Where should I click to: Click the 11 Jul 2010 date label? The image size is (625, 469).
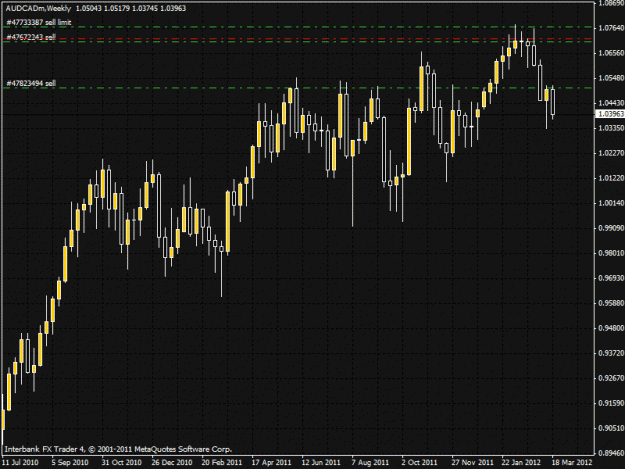point(20,462)
